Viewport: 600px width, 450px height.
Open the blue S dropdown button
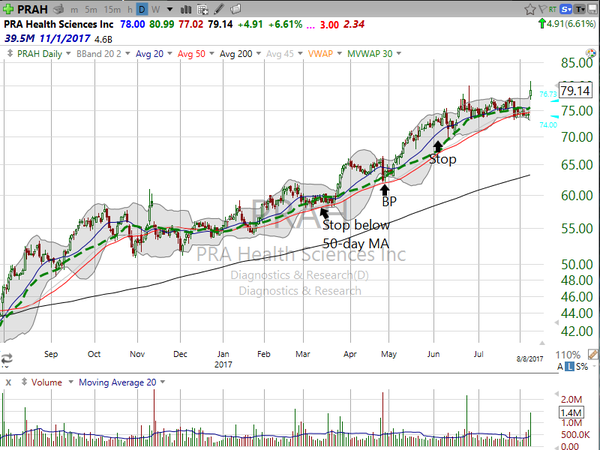[566, 9]
